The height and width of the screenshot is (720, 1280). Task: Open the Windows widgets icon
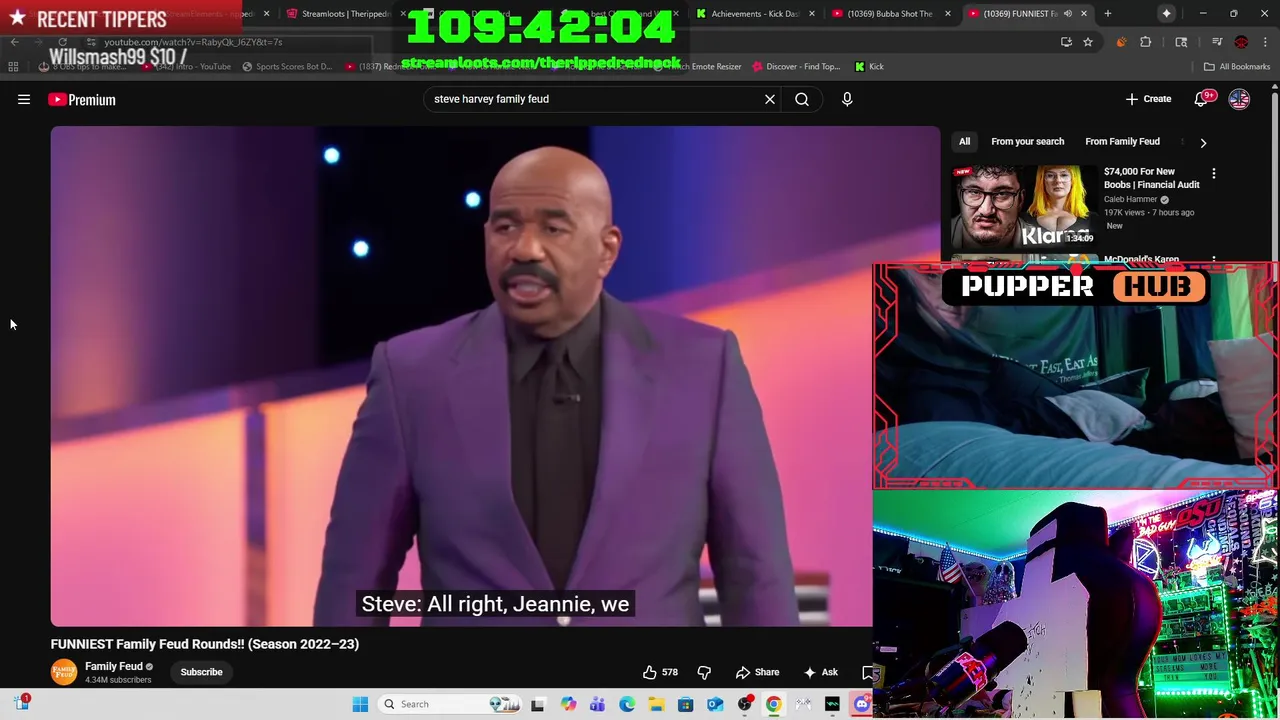(22, 703)
